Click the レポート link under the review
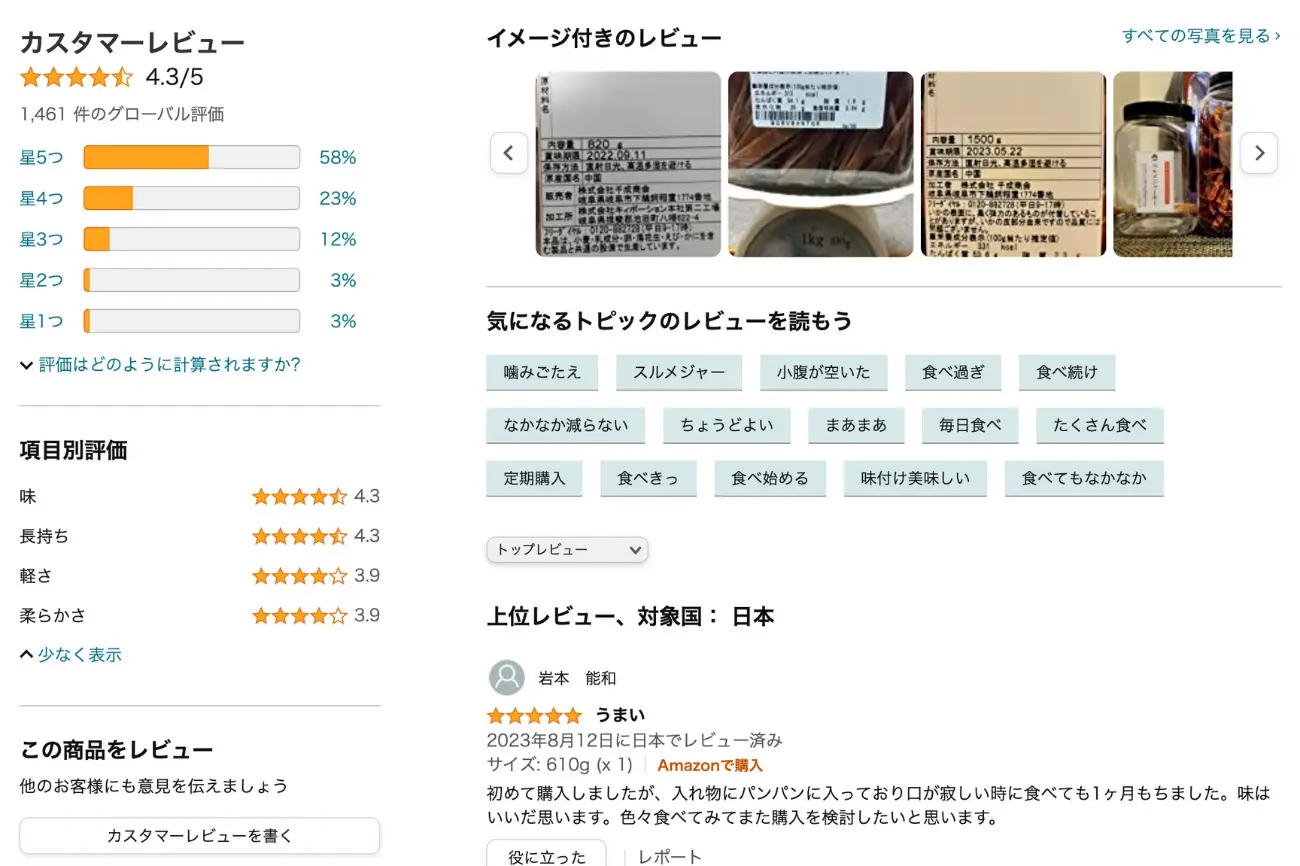Viewport: 1300px width, 866px height. (669, 856)
